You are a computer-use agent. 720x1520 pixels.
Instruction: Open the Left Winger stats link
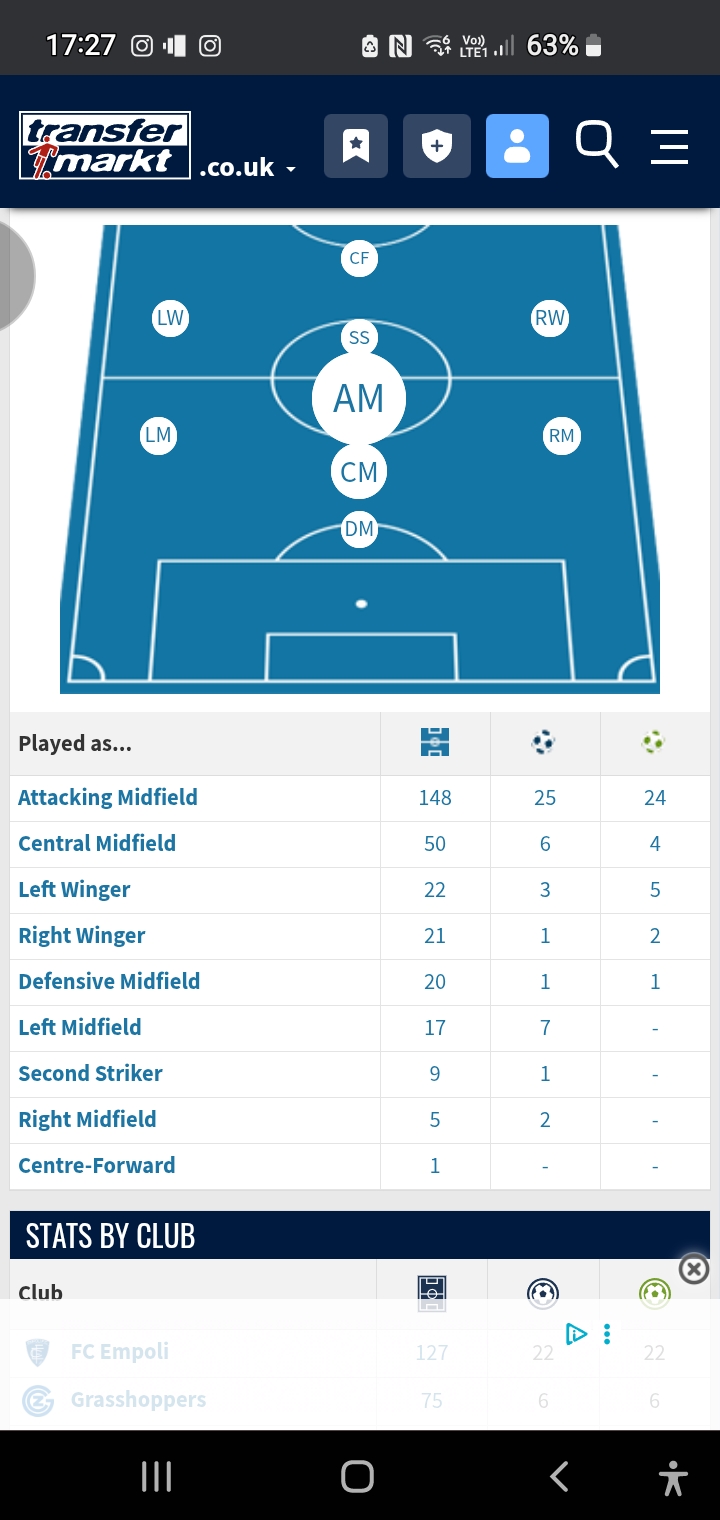tap(74, 889)
